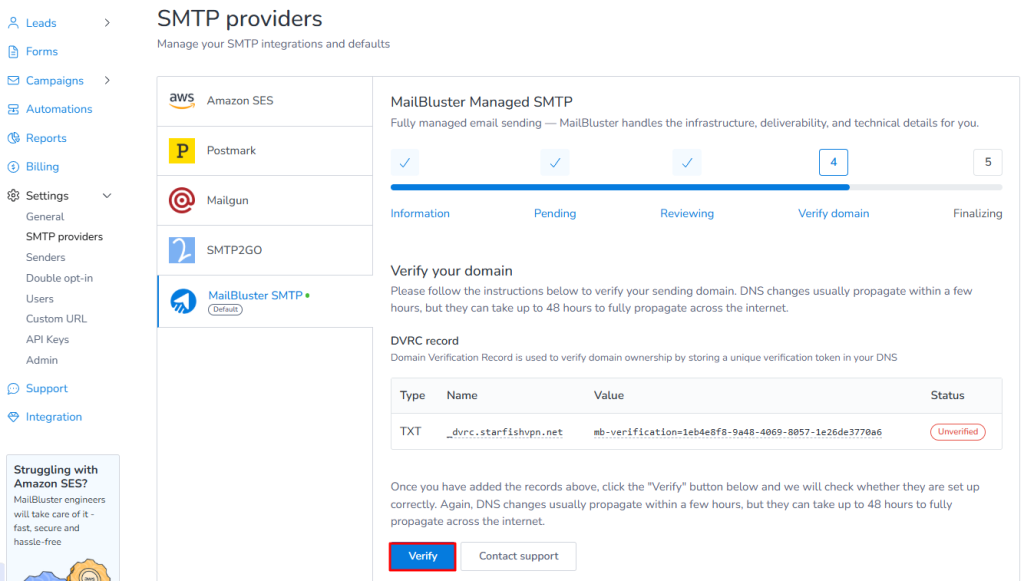Screen dimensions: 1024x581
Task: Open Senders settings
Action: point(46,257)
